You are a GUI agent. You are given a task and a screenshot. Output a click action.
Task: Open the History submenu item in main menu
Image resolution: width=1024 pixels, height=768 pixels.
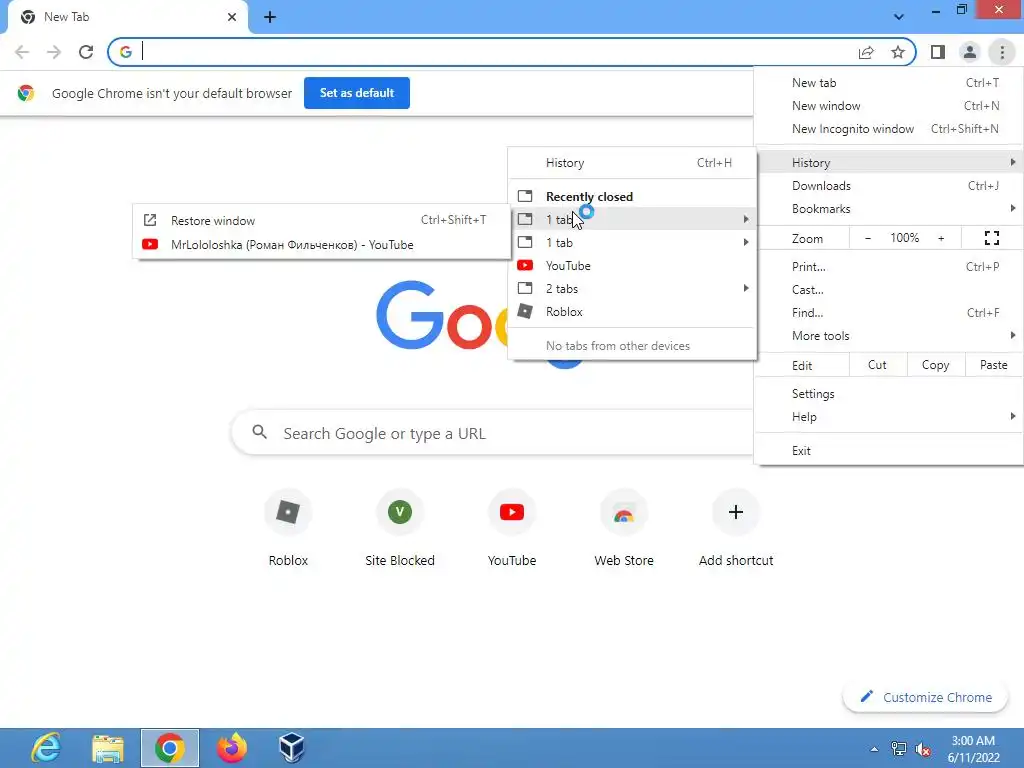point(889,163)
